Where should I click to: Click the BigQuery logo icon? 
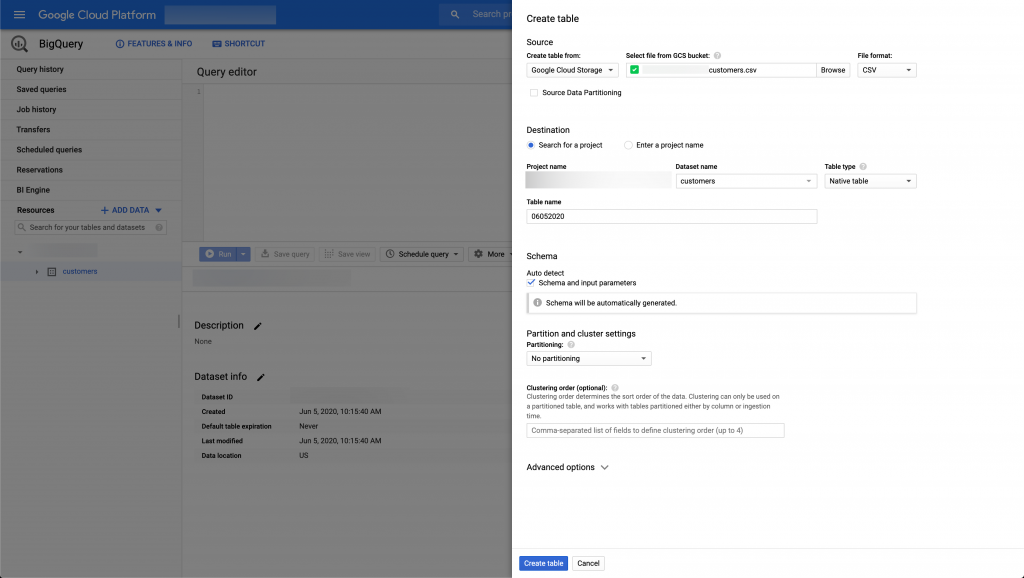pos(20,44)
